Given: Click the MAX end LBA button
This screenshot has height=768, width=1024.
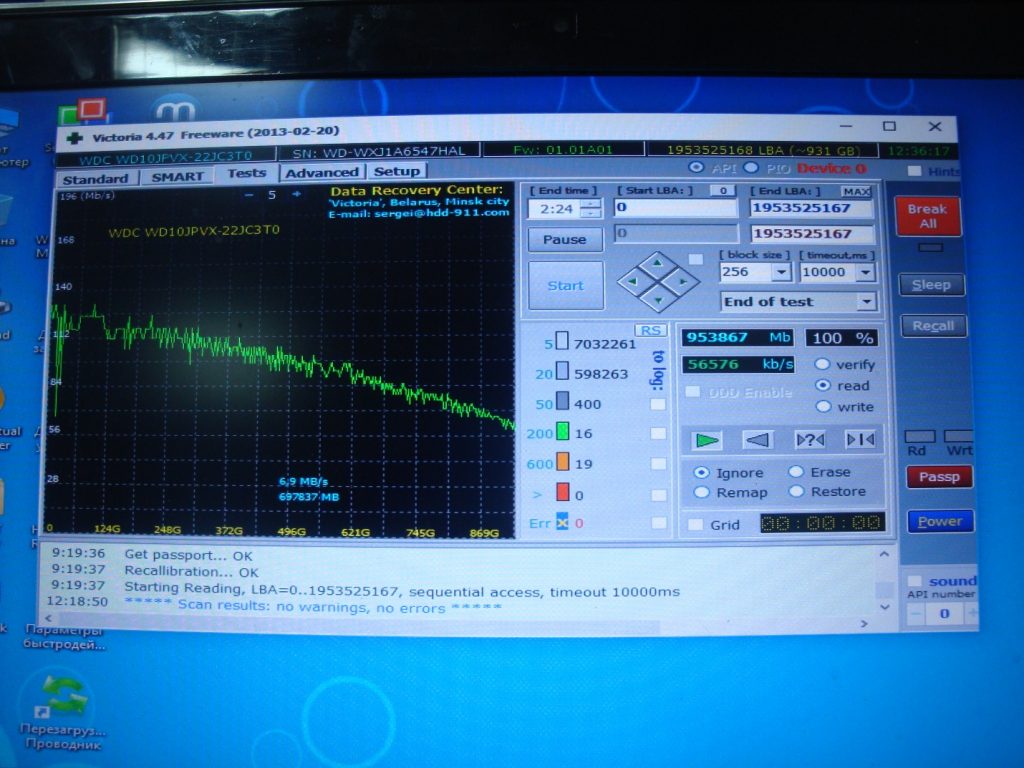Looking at the screenshot, I should (x=856, y=191).
